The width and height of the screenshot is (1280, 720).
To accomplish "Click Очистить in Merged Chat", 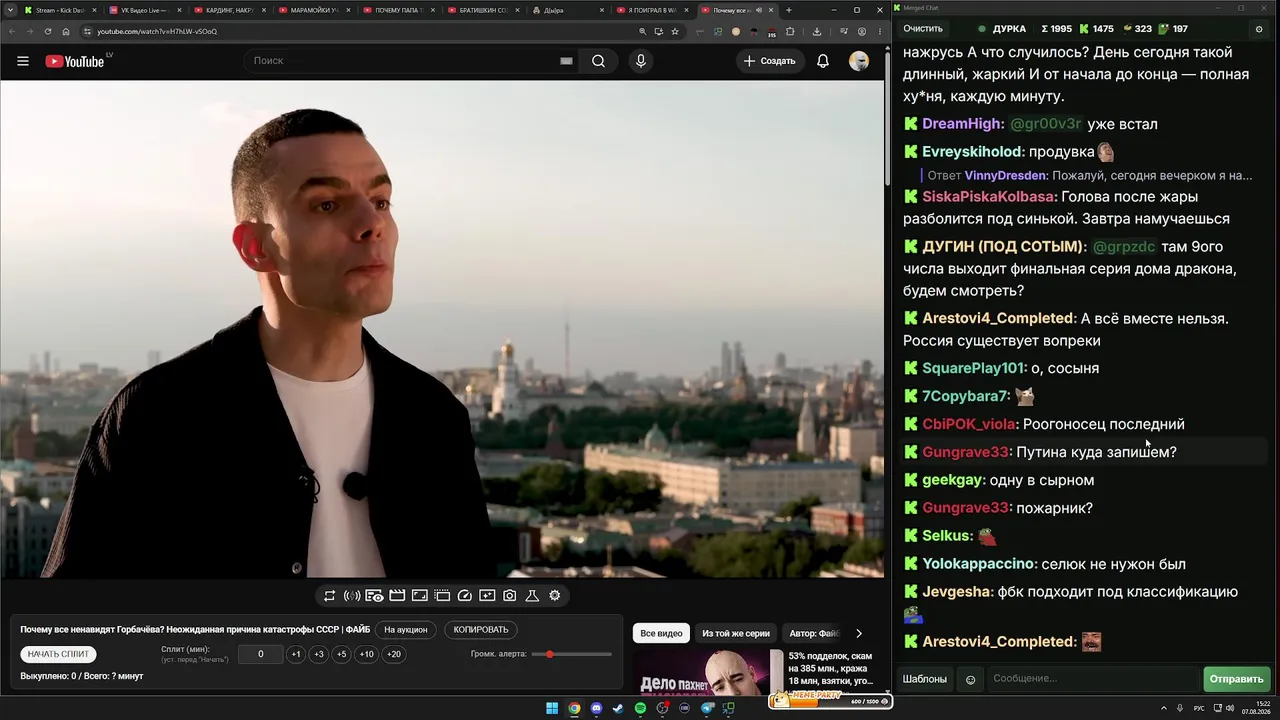I will point(923,29).
